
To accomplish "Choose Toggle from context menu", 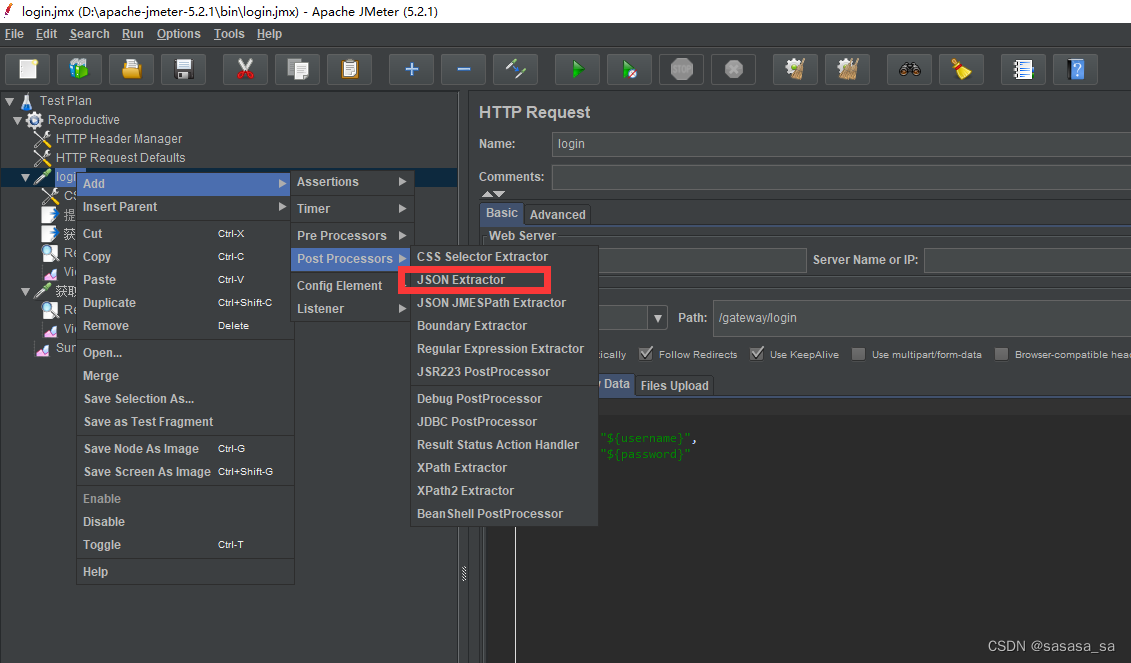I will [x=185, y=545].
